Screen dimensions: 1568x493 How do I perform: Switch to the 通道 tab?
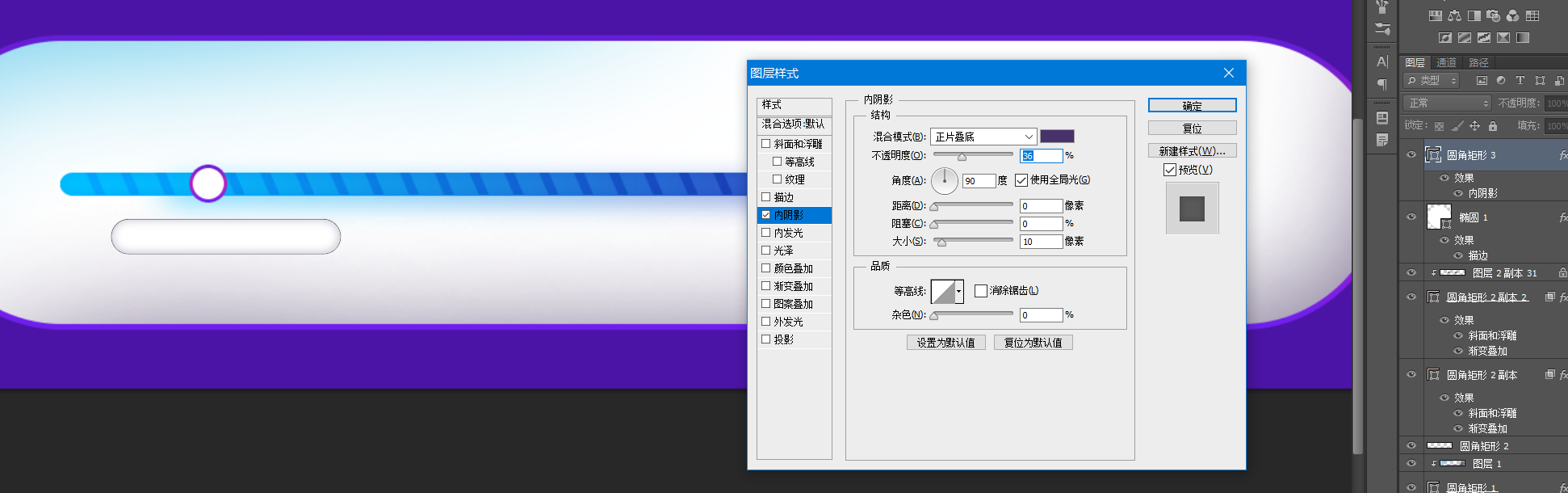point(1446,62)
